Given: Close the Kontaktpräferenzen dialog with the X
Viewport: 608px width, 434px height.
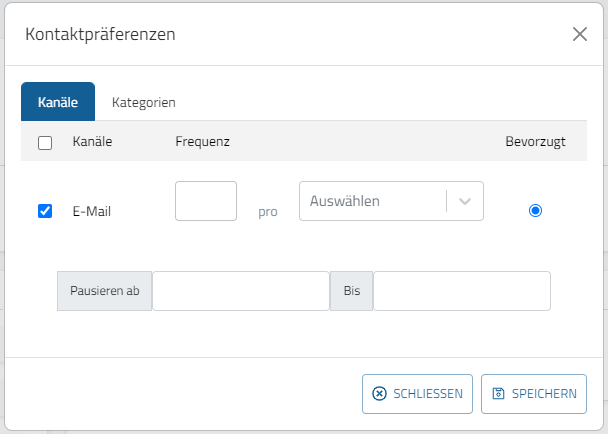Looking at the screenshot, I should (579, 34).
